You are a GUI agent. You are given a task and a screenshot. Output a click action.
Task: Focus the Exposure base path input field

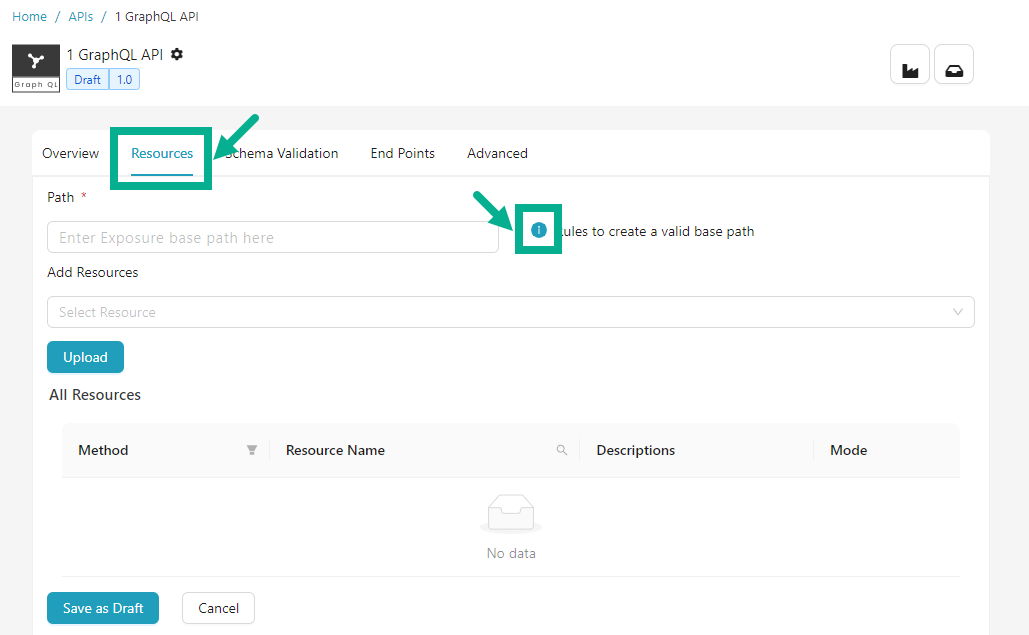pyautogui.click(x=272, y=238)
